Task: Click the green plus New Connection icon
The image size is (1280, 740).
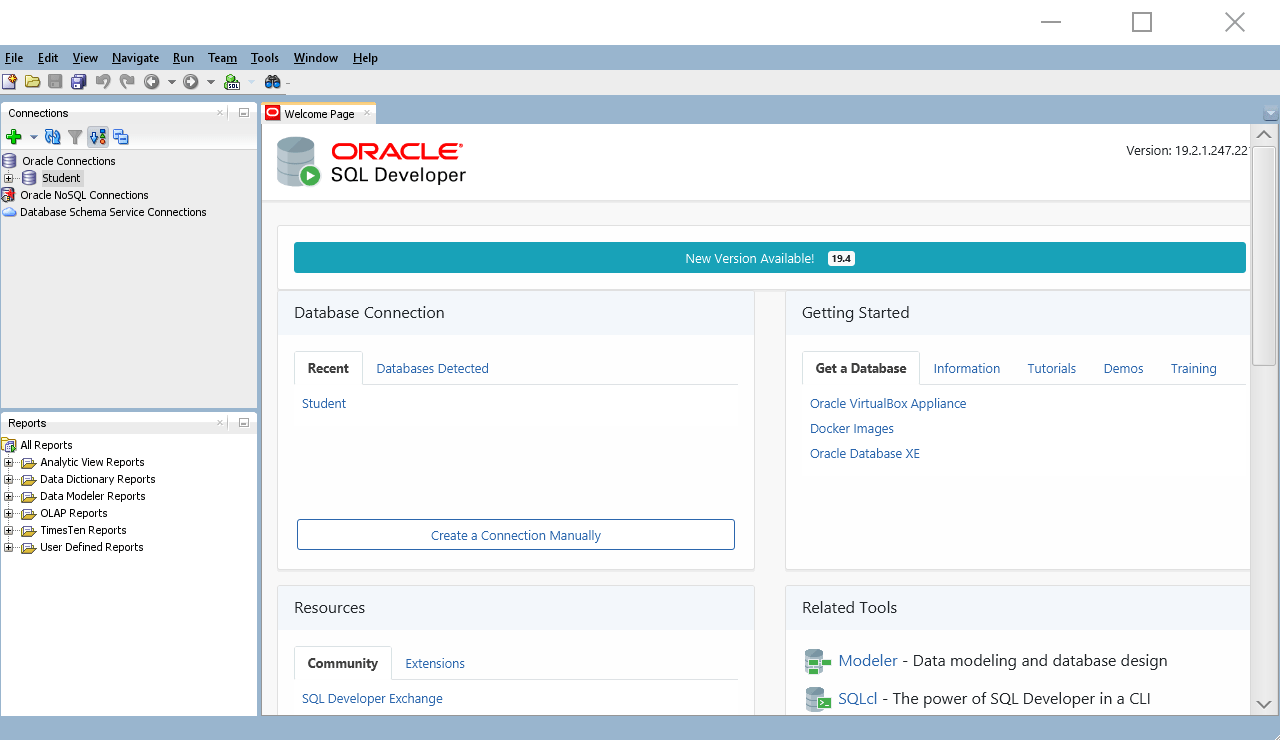Action: (x=14, y=137)
